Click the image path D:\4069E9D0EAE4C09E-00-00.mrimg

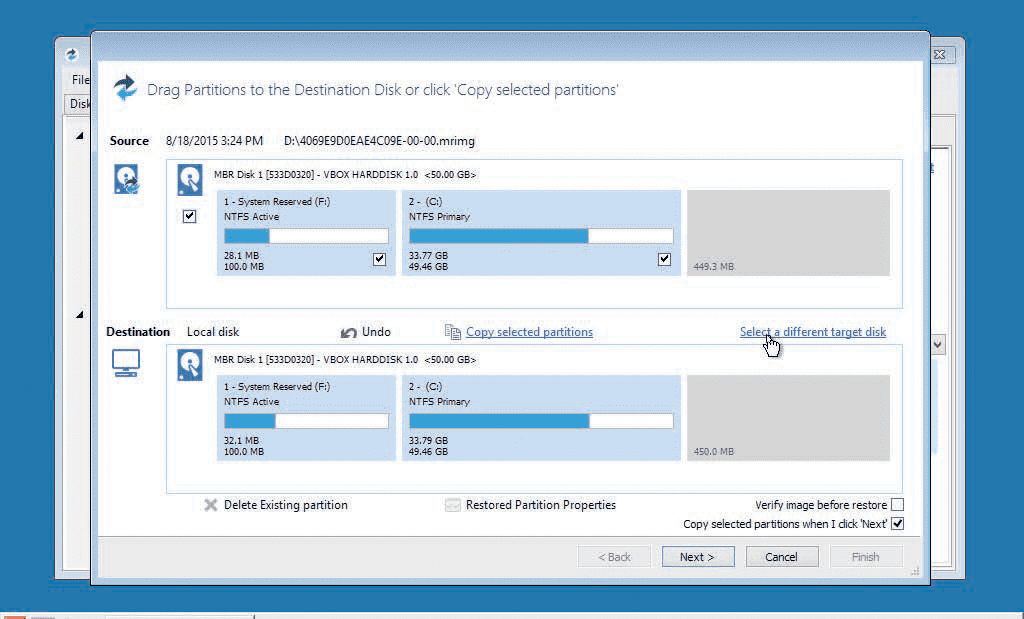coord(379,141)
